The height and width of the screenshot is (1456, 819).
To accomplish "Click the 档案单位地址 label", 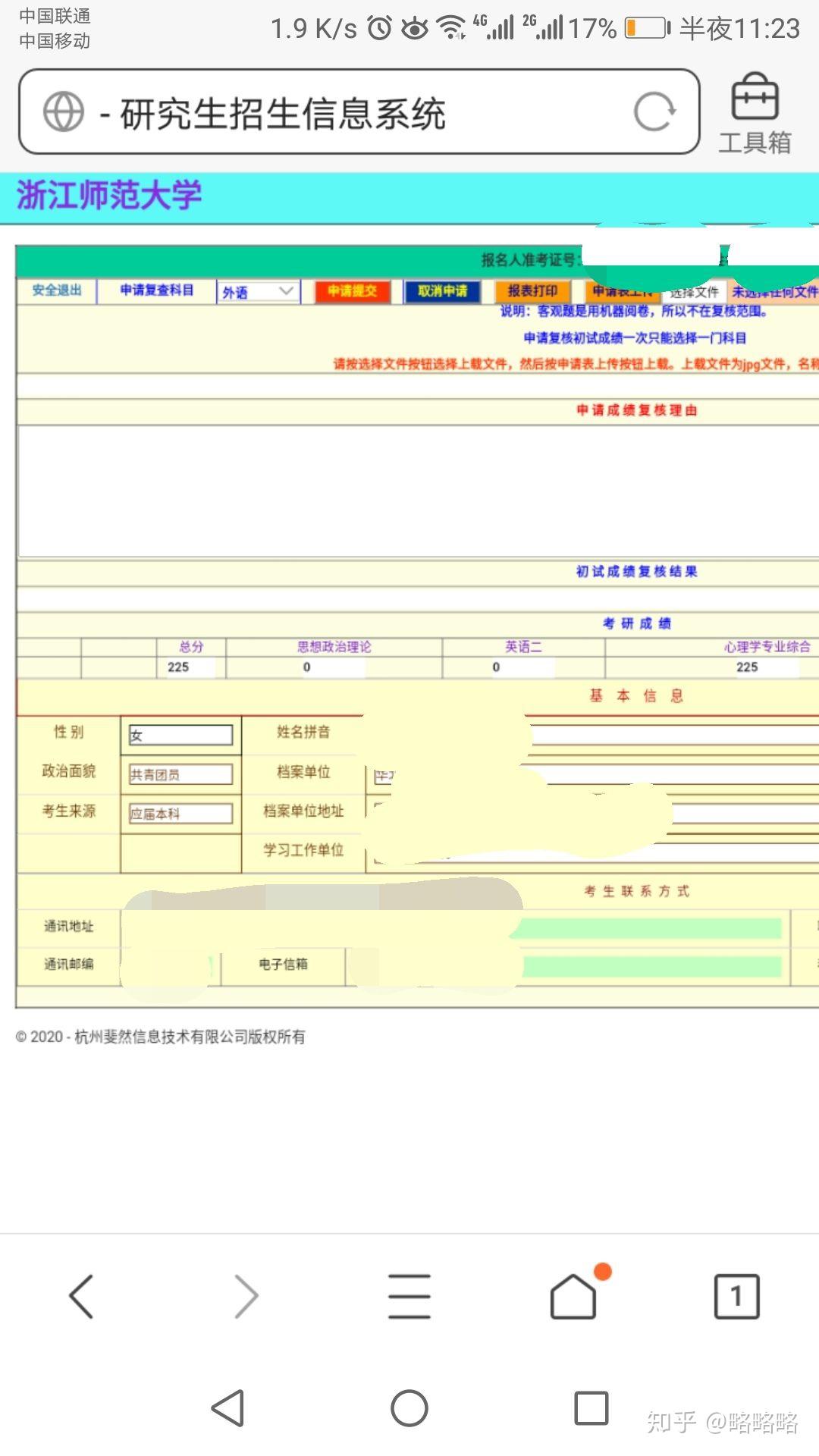I will [x=303, y=811].
